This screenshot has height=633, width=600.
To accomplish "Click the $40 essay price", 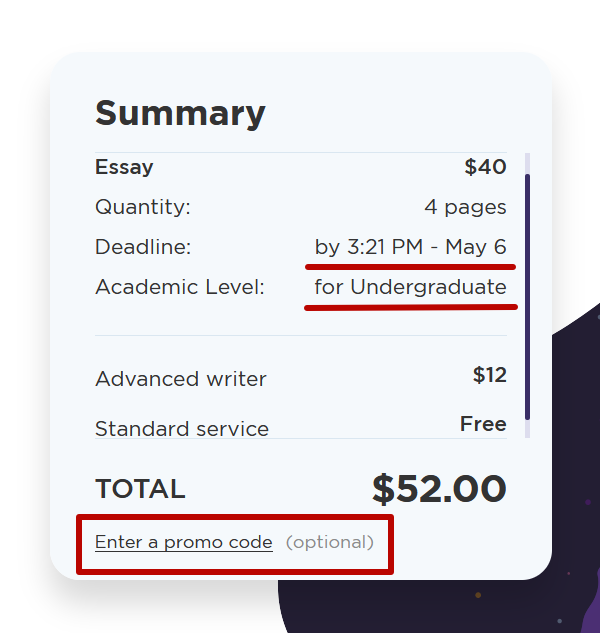I will click(485, 167).
